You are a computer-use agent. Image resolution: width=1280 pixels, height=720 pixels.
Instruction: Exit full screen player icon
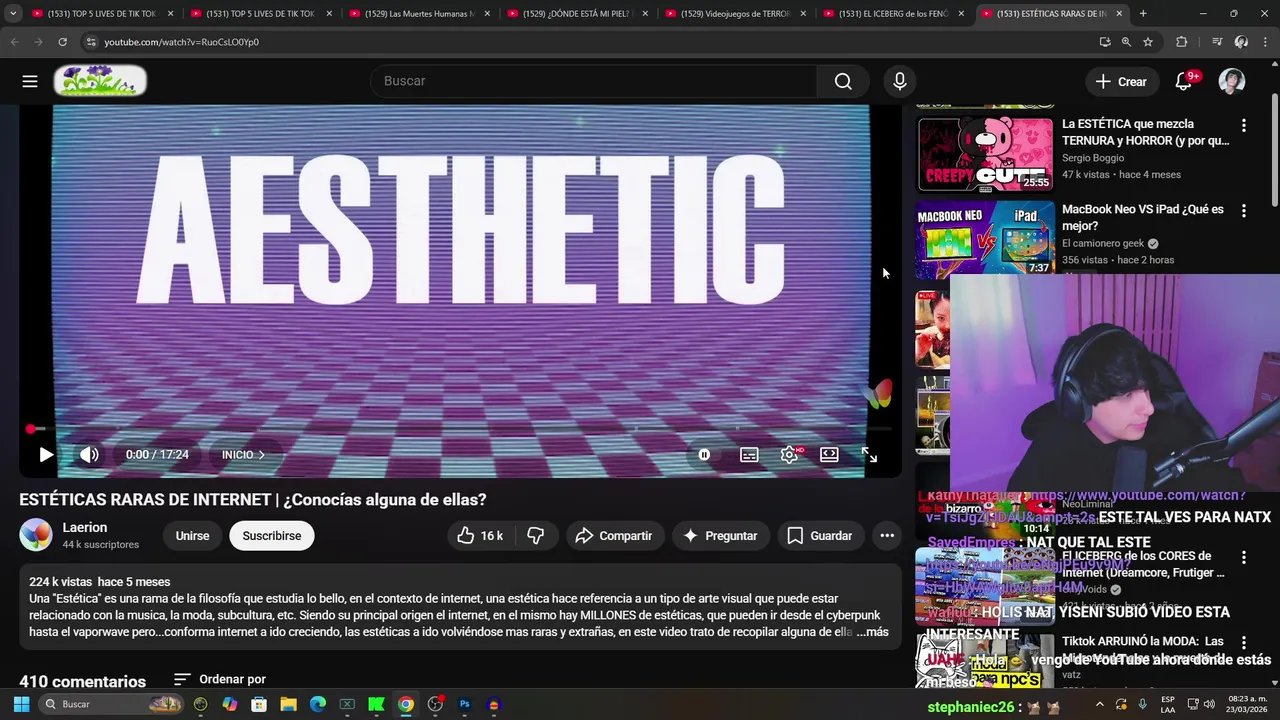(869, 455)
